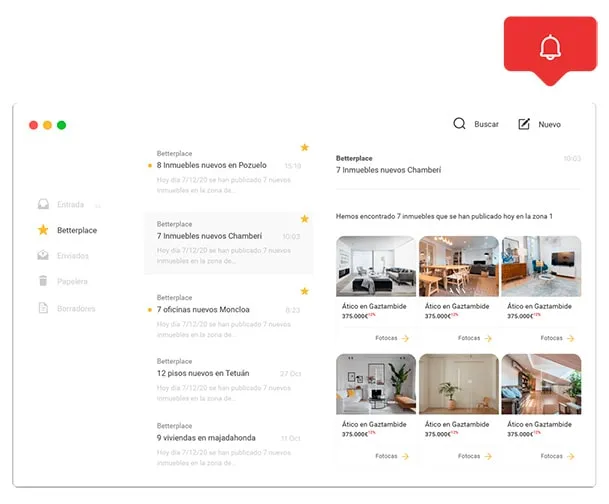Click the Betterplace sender name in open email
Screen dimensions: 609x504
(x=354, y=158)
